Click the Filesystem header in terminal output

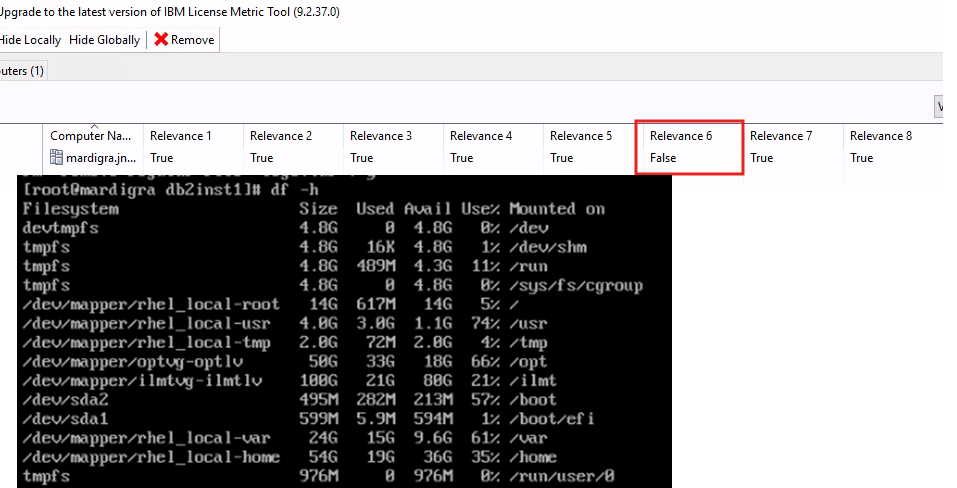coord(71,209)
